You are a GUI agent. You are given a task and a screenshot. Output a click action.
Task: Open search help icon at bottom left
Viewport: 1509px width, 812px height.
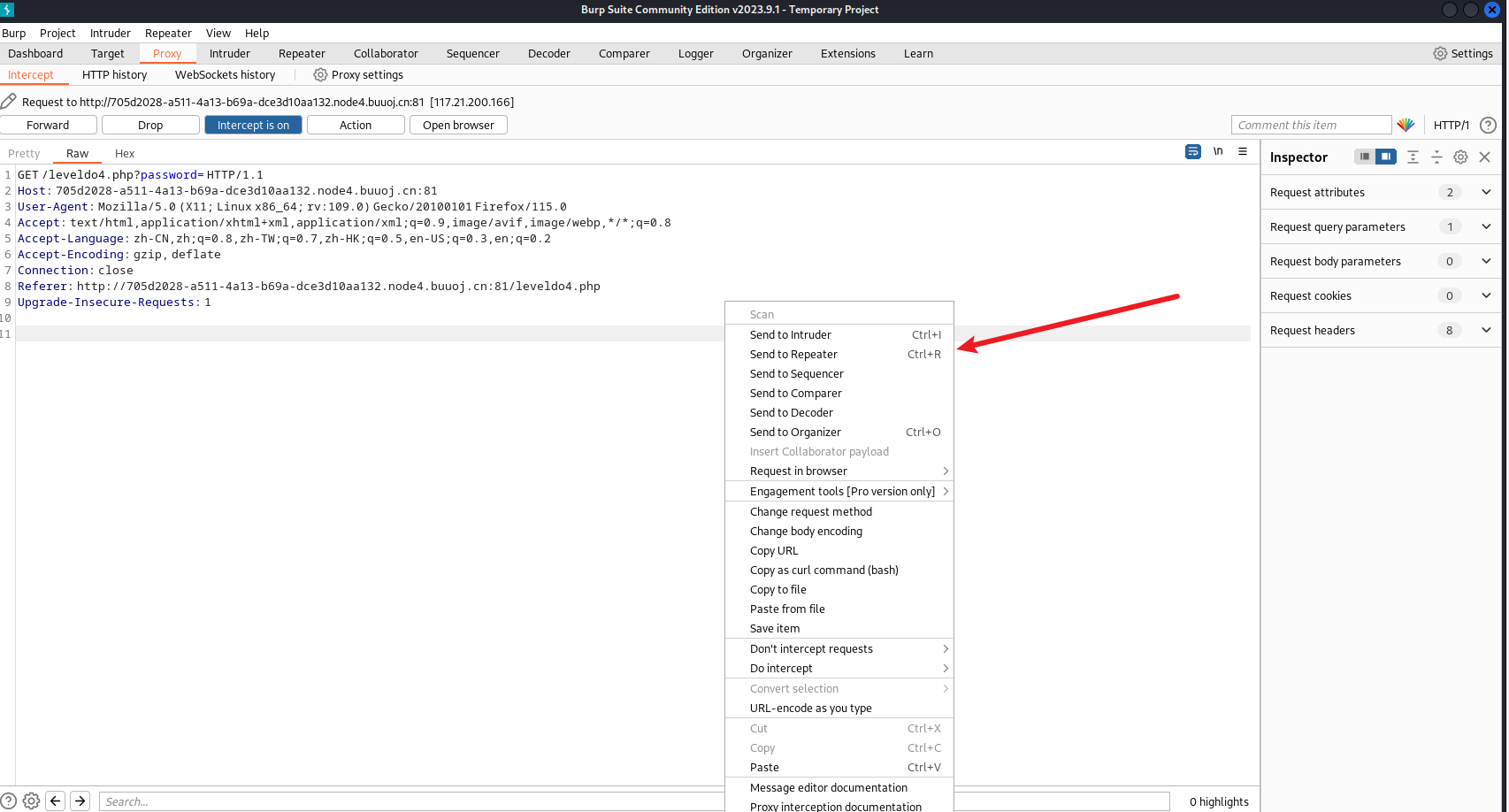click(9, 801)
